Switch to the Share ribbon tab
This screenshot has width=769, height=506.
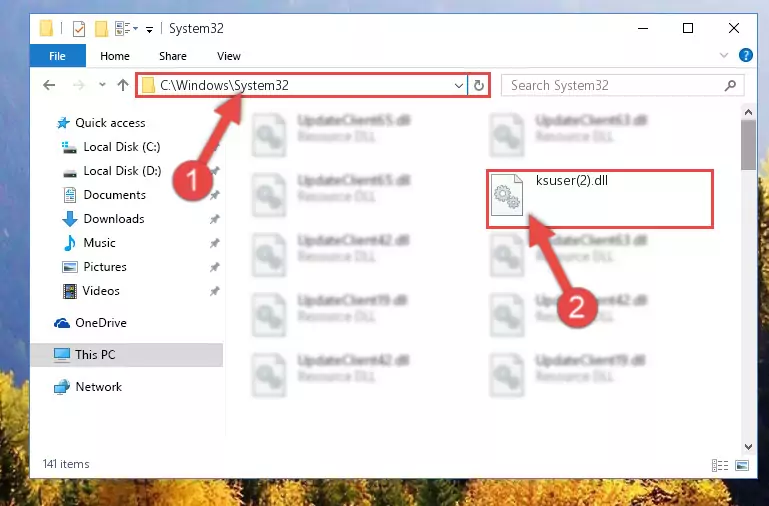(173, 56)
